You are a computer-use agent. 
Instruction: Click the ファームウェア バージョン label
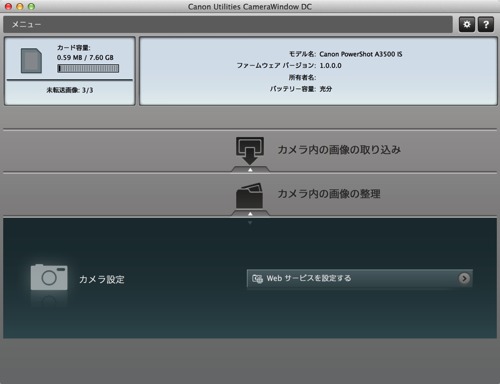point(276,66)
